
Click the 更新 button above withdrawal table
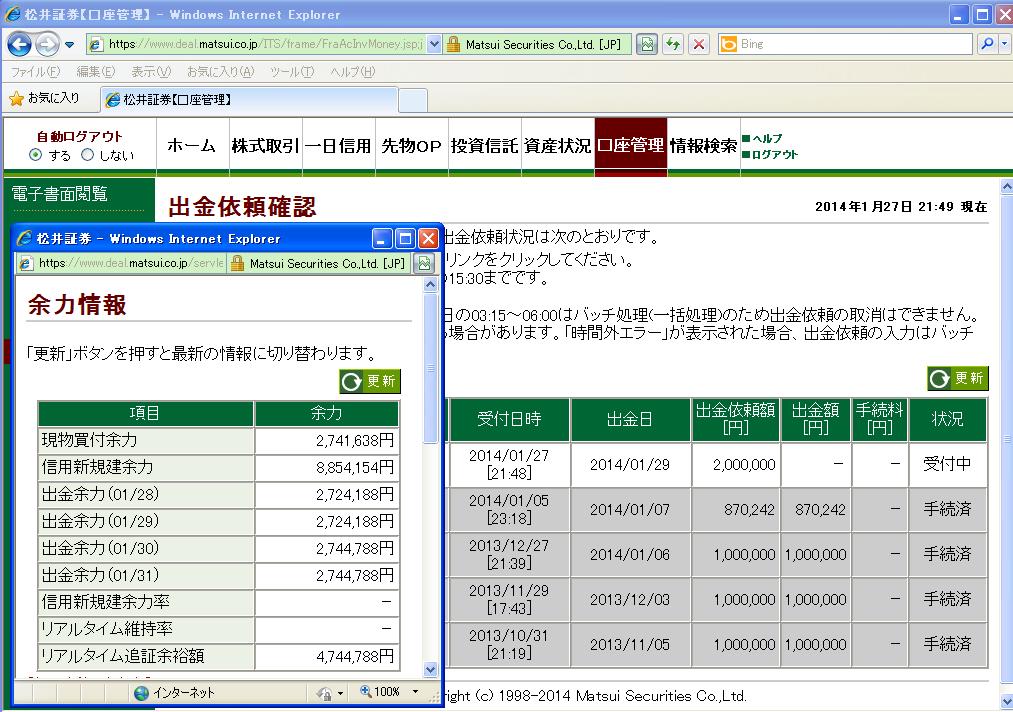[957, 378]
